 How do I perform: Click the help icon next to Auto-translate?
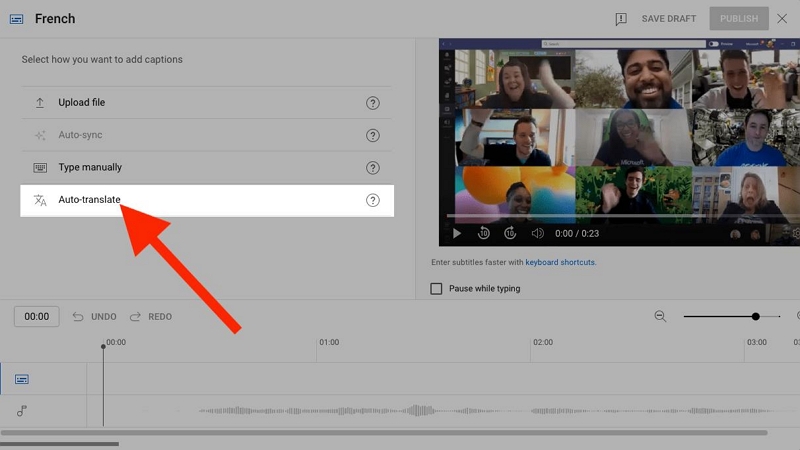(x=373, y=200)
